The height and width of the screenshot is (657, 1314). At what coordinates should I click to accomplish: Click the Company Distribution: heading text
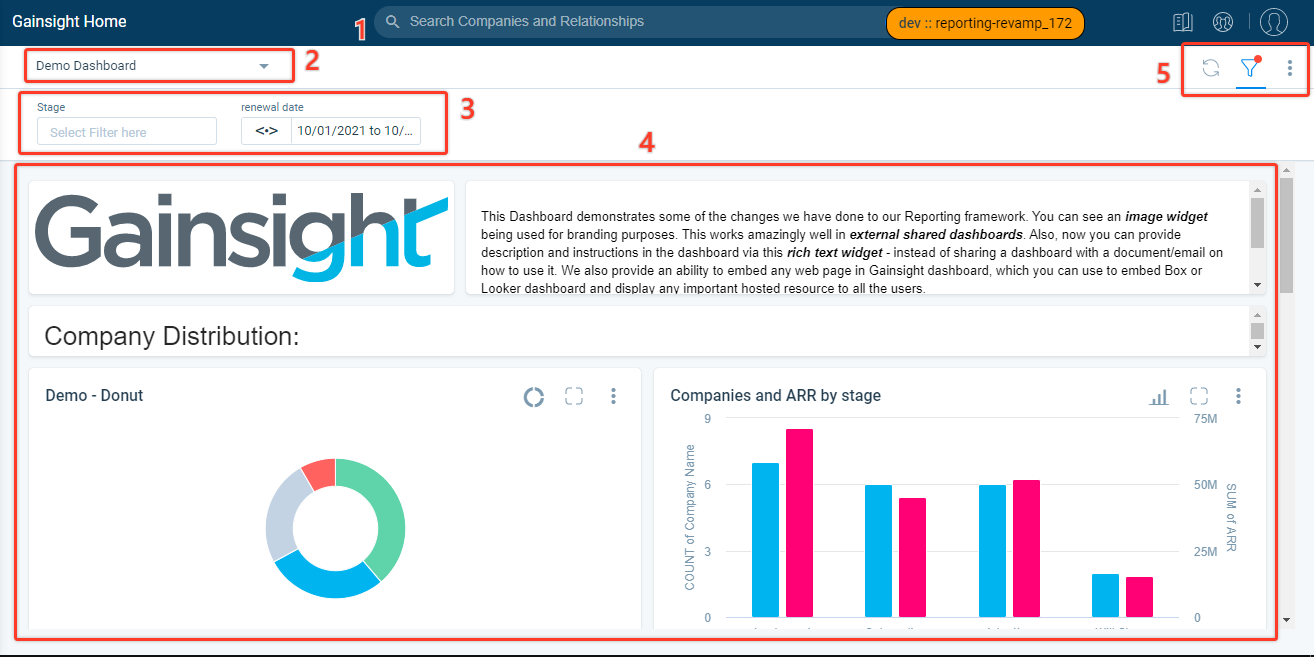(x=172, y=336)
